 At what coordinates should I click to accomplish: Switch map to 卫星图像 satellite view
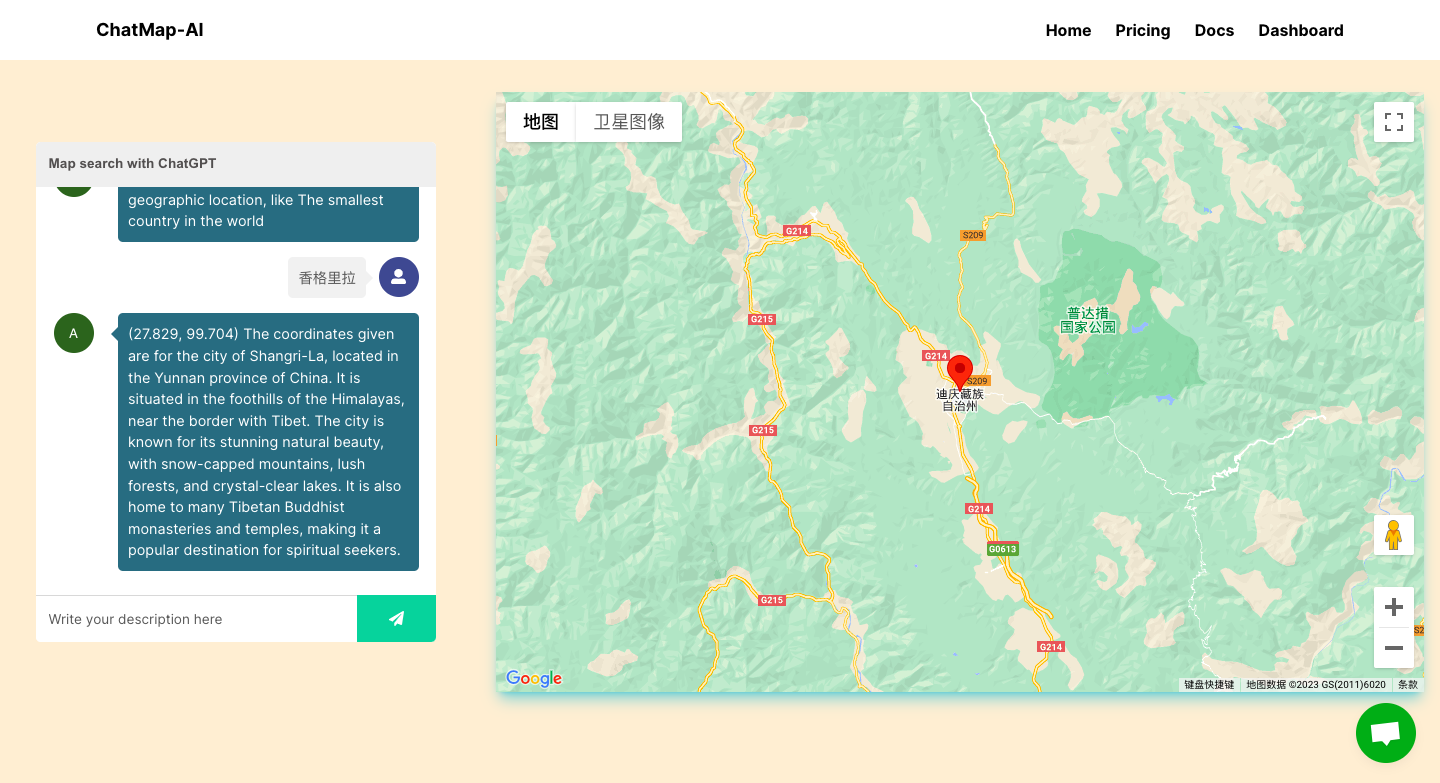click(629, 122)
